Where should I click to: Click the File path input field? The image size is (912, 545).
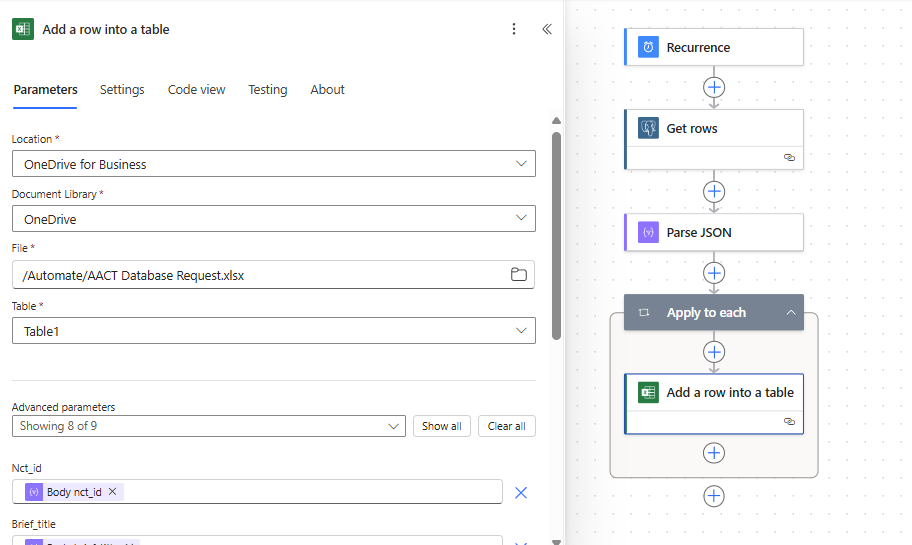click(x=273, y=275)
